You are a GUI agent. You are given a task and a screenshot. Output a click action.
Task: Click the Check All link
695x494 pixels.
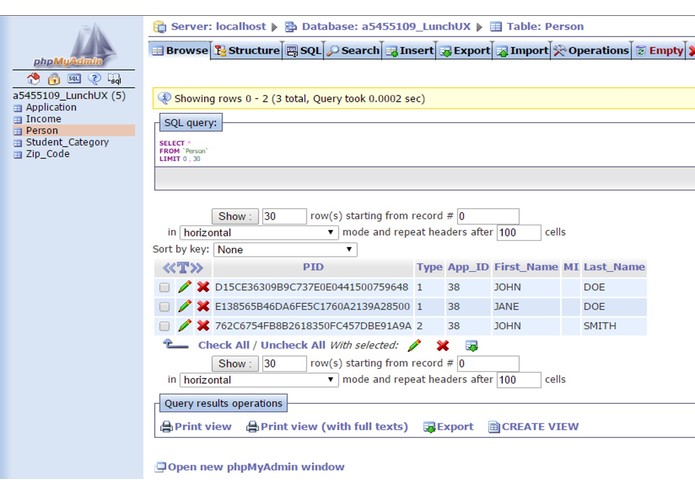tap(223, 345)
